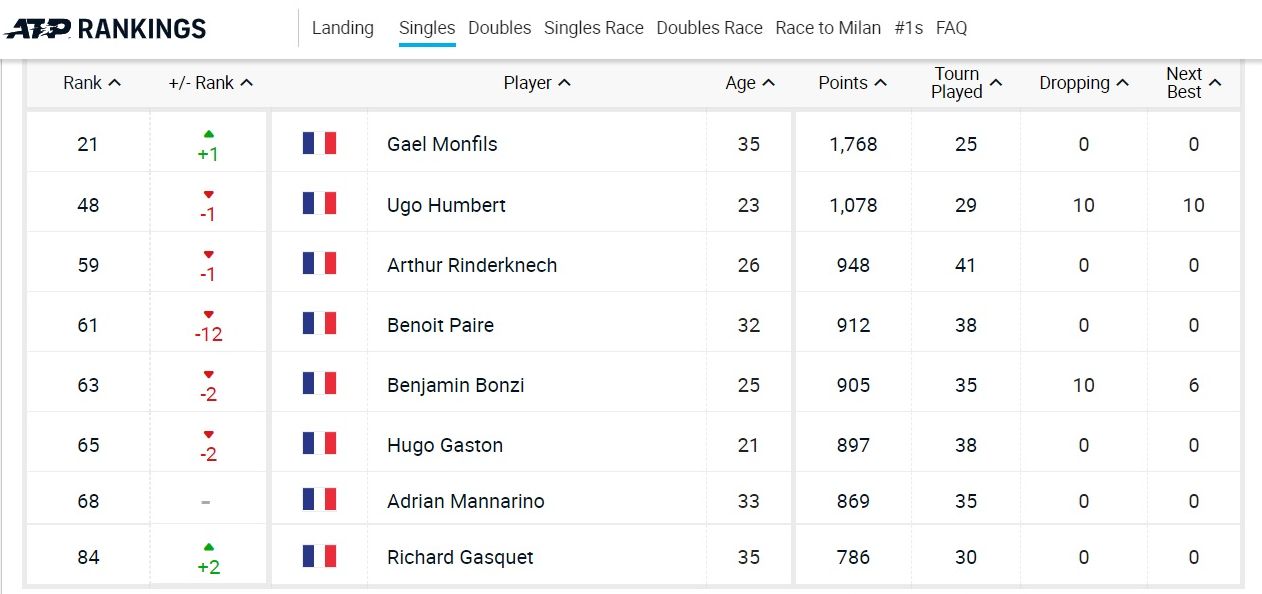
Task: Sort the table by Rank column
Action: tap(92, 83)
